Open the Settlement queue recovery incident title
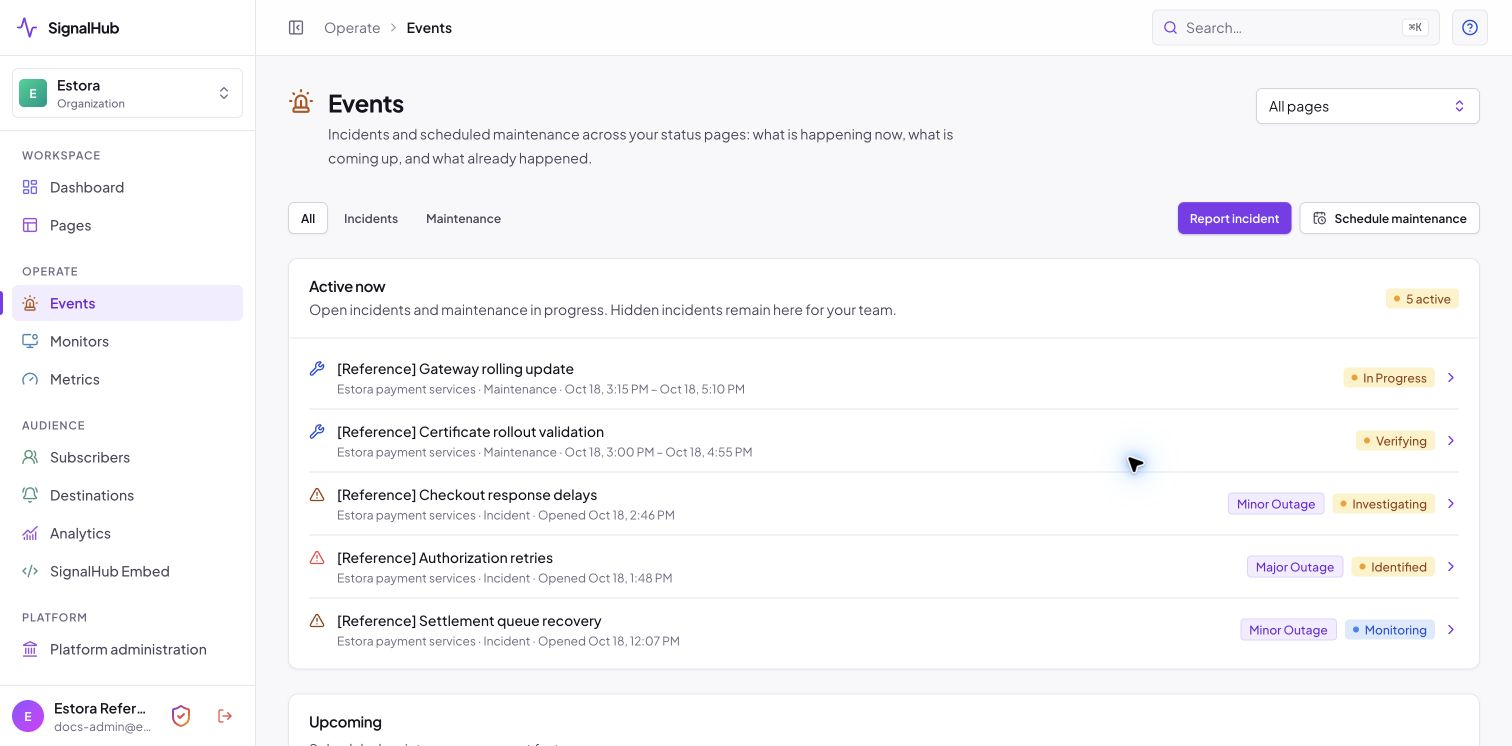Screen dimensions: 1512x746 (x=469, y=621)
